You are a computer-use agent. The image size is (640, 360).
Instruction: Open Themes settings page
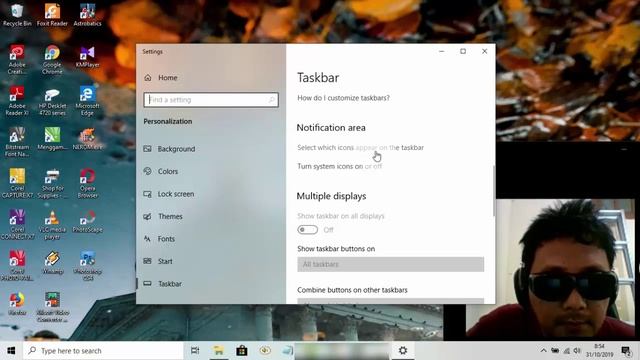[x=170, y=216]
